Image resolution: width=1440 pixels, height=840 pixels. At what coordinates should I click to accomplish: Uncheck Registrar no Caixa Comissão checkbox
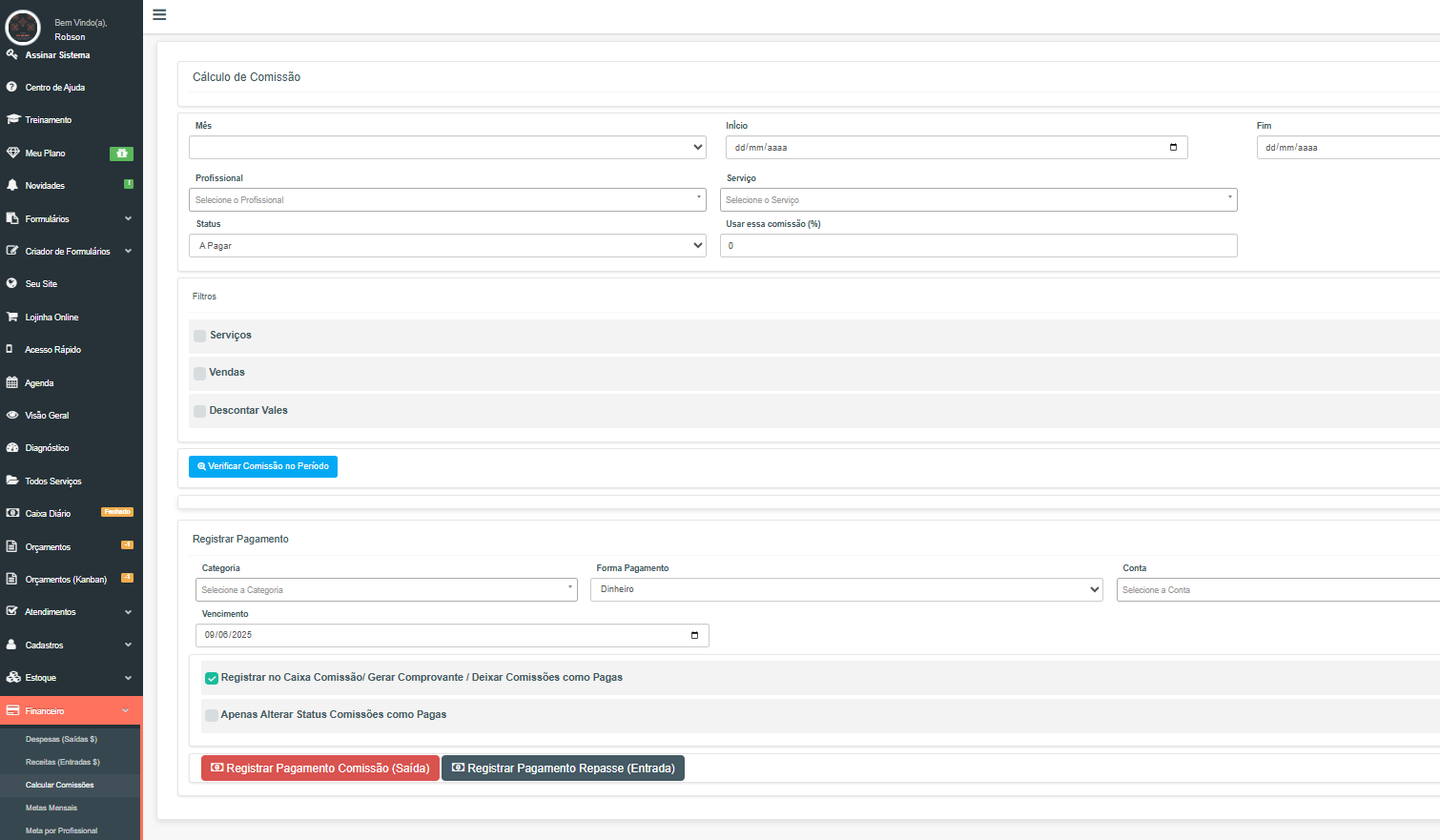[212, 678]
